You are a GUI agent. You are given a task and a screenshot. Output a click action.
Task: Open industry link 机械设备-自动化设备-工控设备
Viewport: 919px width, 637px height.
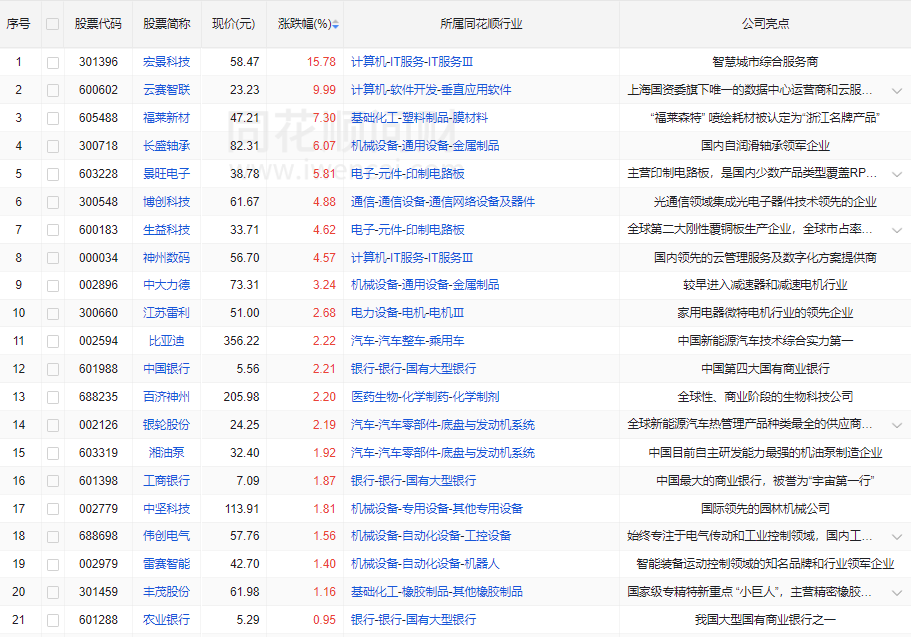pyautogui.click(x=431, y=536)
